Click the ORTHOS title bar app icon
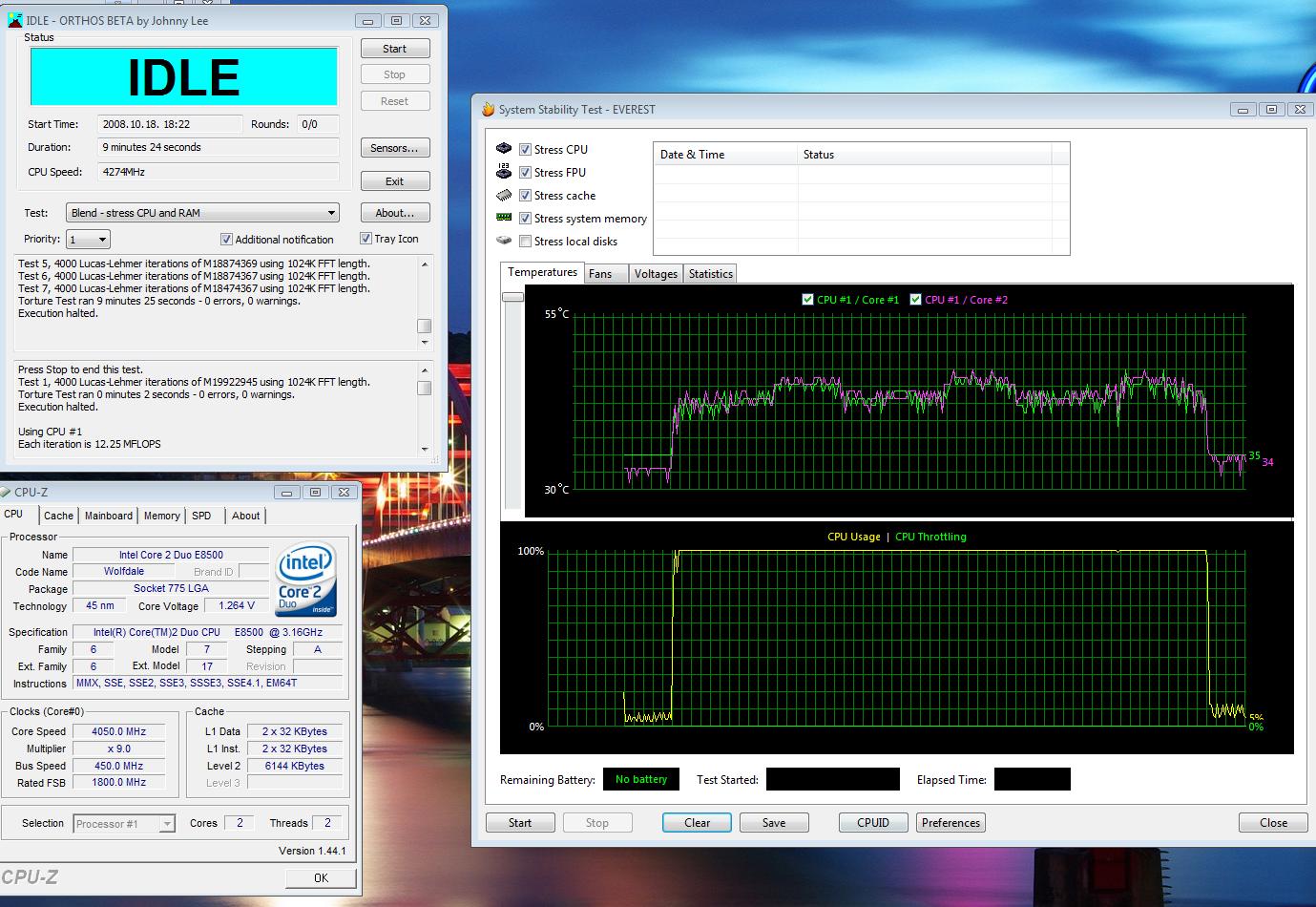This screenshot has width=1316, height=907. 14,20
